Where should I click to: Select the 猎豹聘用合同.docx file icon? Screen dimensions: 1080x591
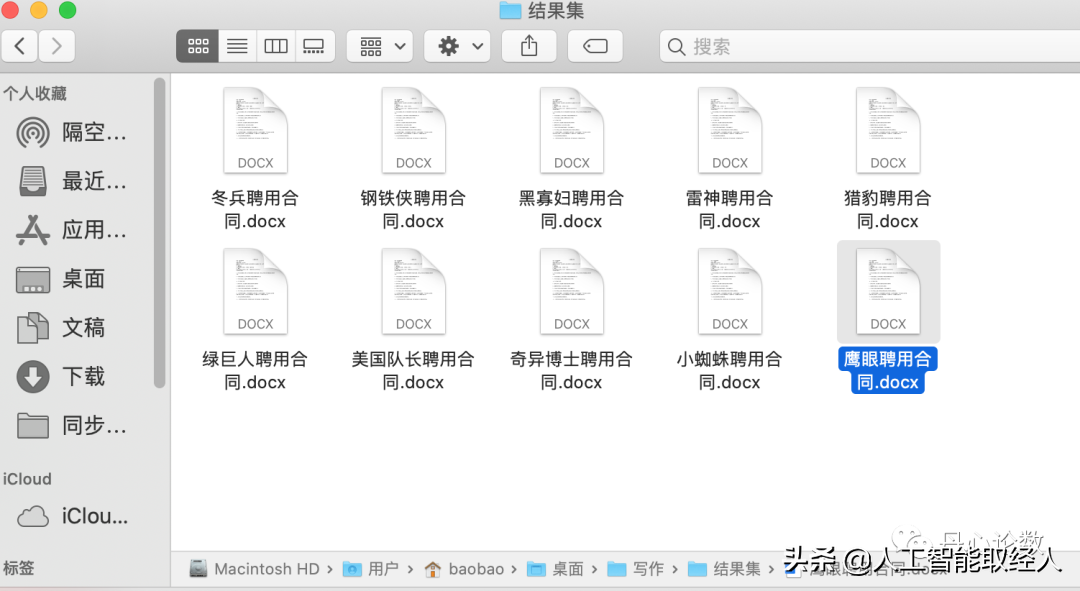[x=888, y=130]
